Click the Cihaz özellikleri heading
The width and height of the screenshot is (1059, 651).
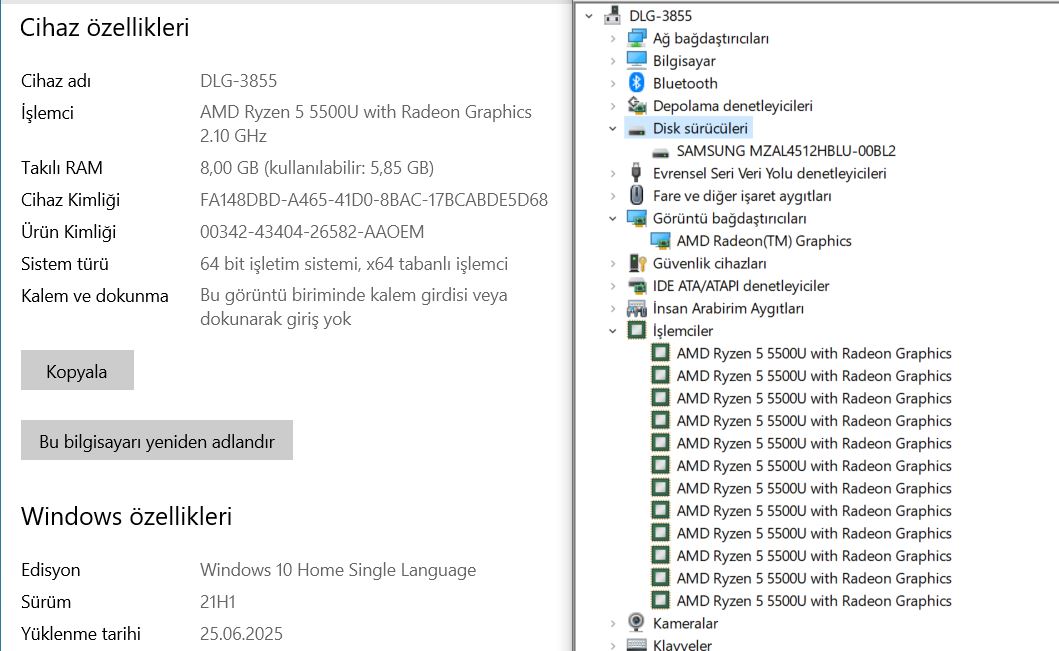105,28
